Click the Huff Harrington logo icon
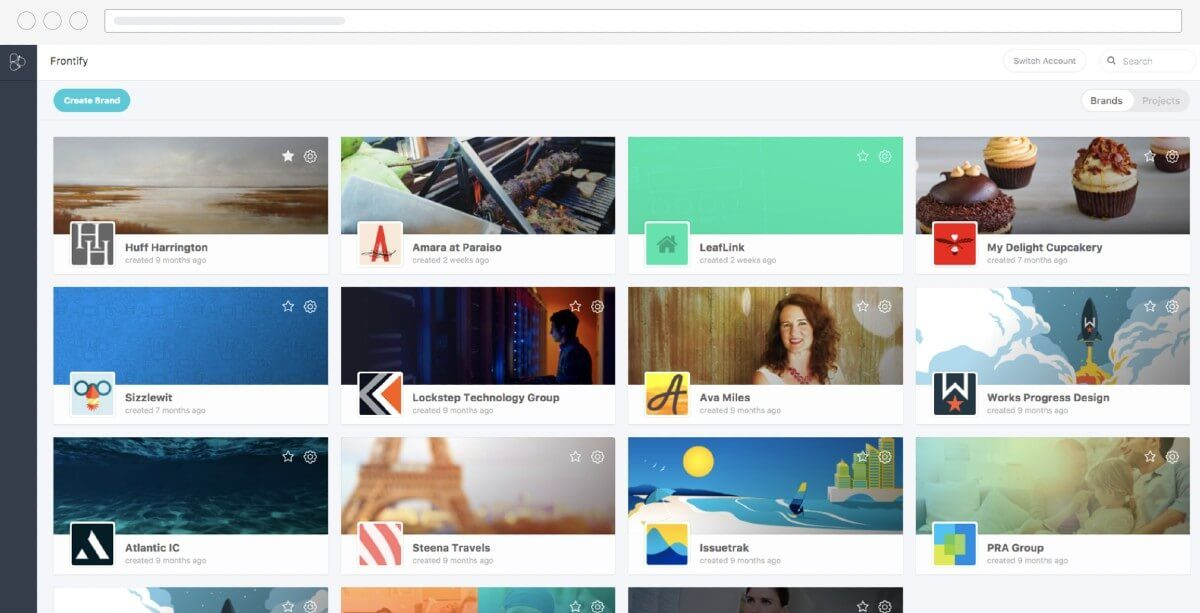 (x=92, y=244)
